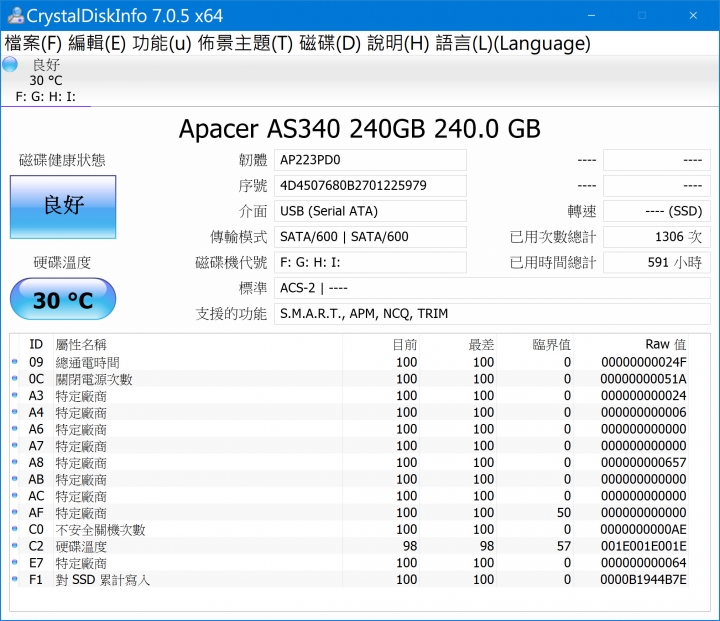Close the CrystalDiskInfo window
Viewport: 720px width, 621px height.
click(x=693, y=16)
